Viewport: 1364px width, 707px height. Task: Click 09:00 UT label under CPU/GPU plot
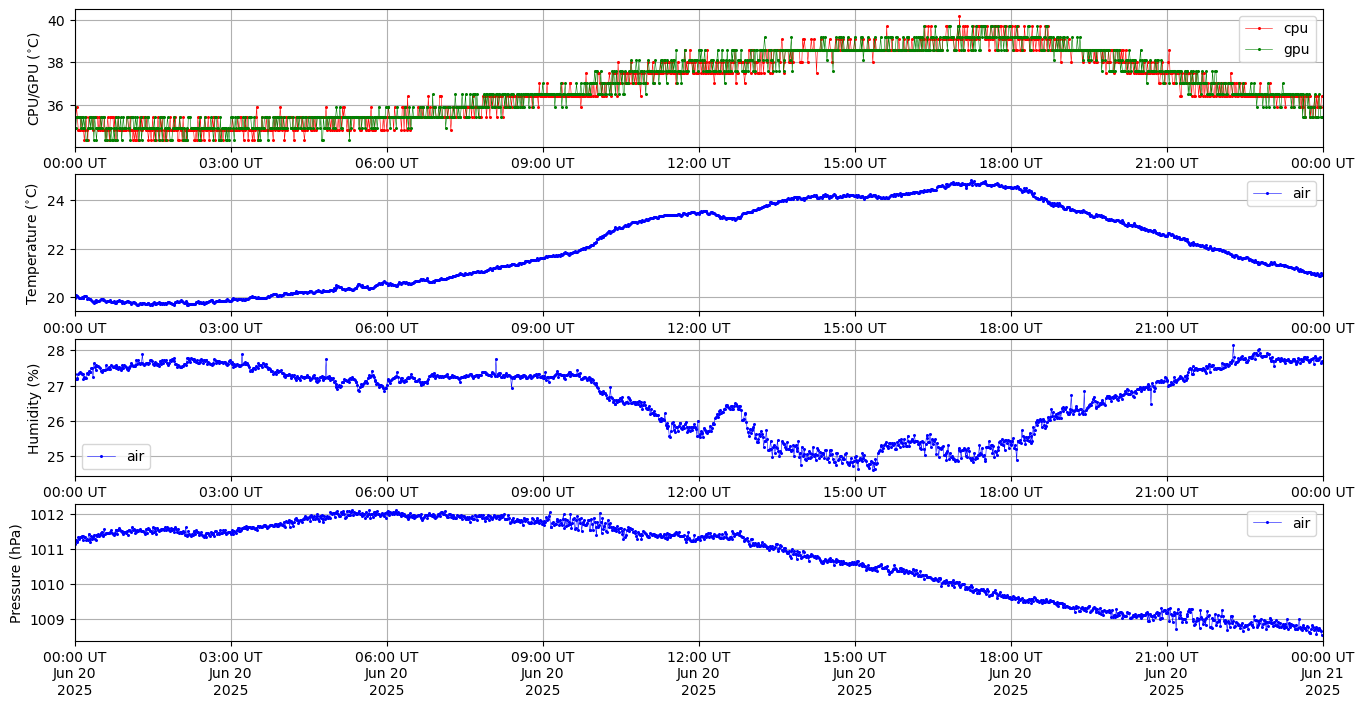click(543, 163)
